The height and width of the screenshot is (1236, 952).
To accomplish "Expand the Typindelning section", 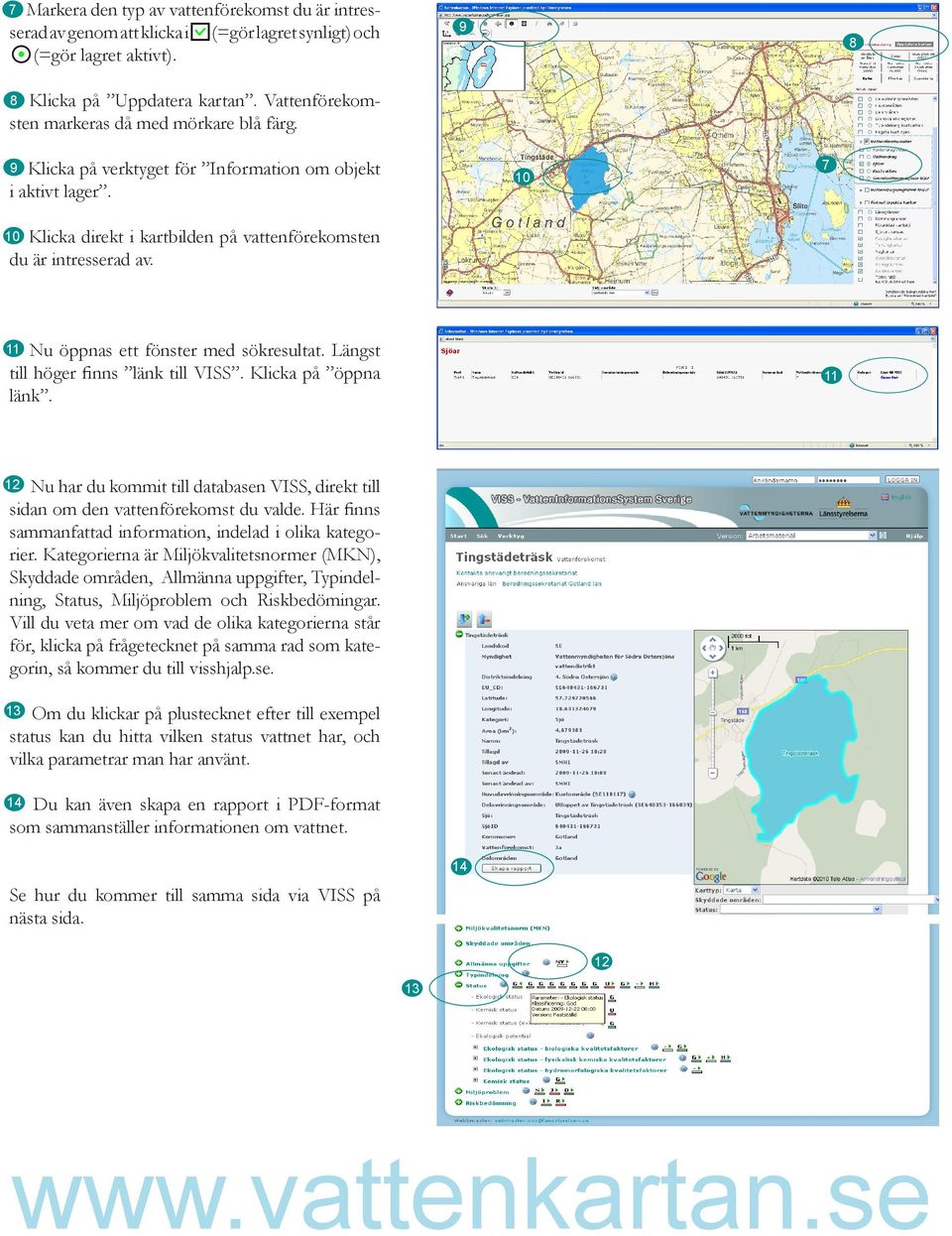I will pos(458,974).
